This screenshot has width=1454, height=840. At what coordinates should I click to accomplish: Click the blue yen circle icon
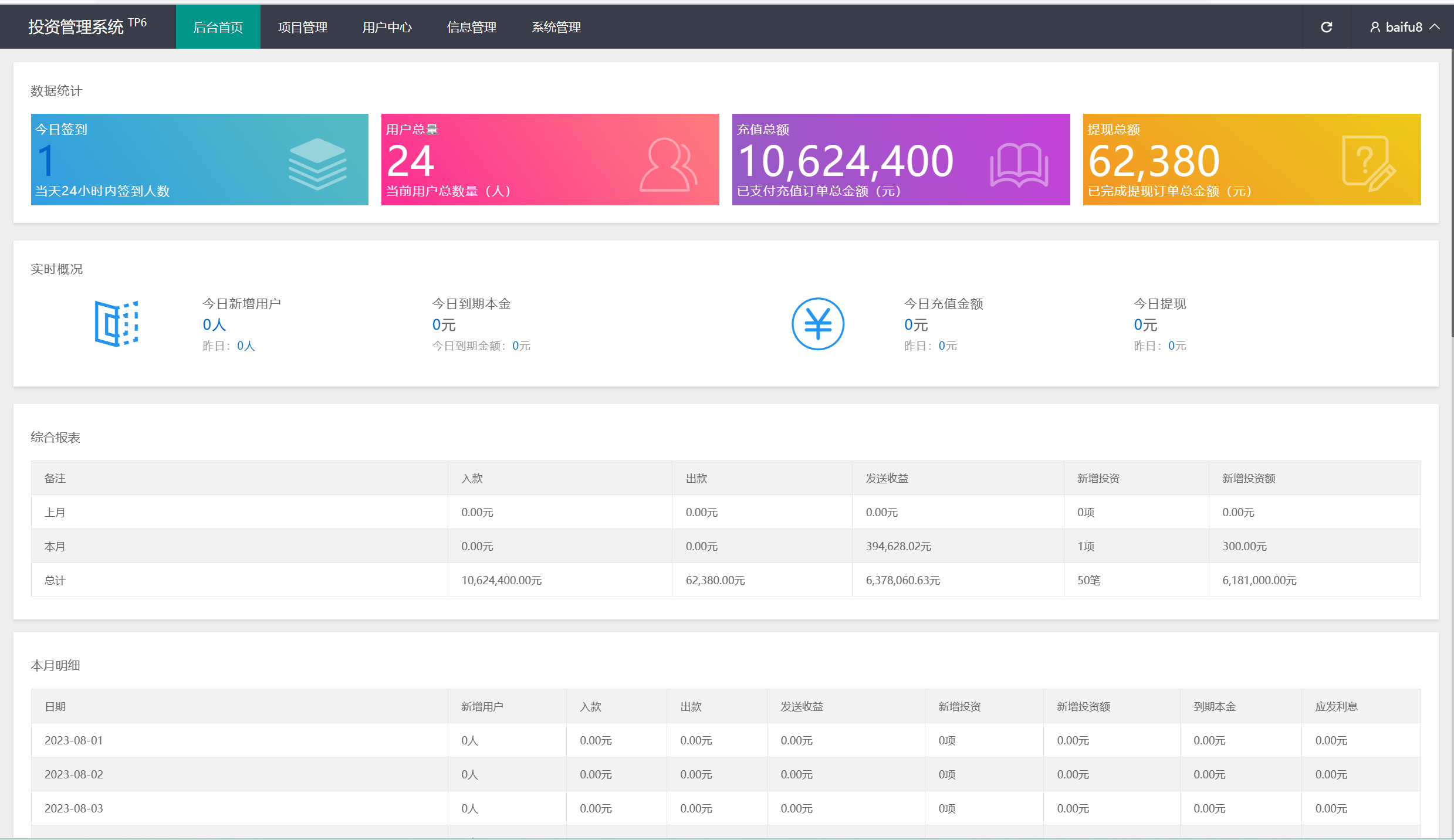tap(817, 324)
